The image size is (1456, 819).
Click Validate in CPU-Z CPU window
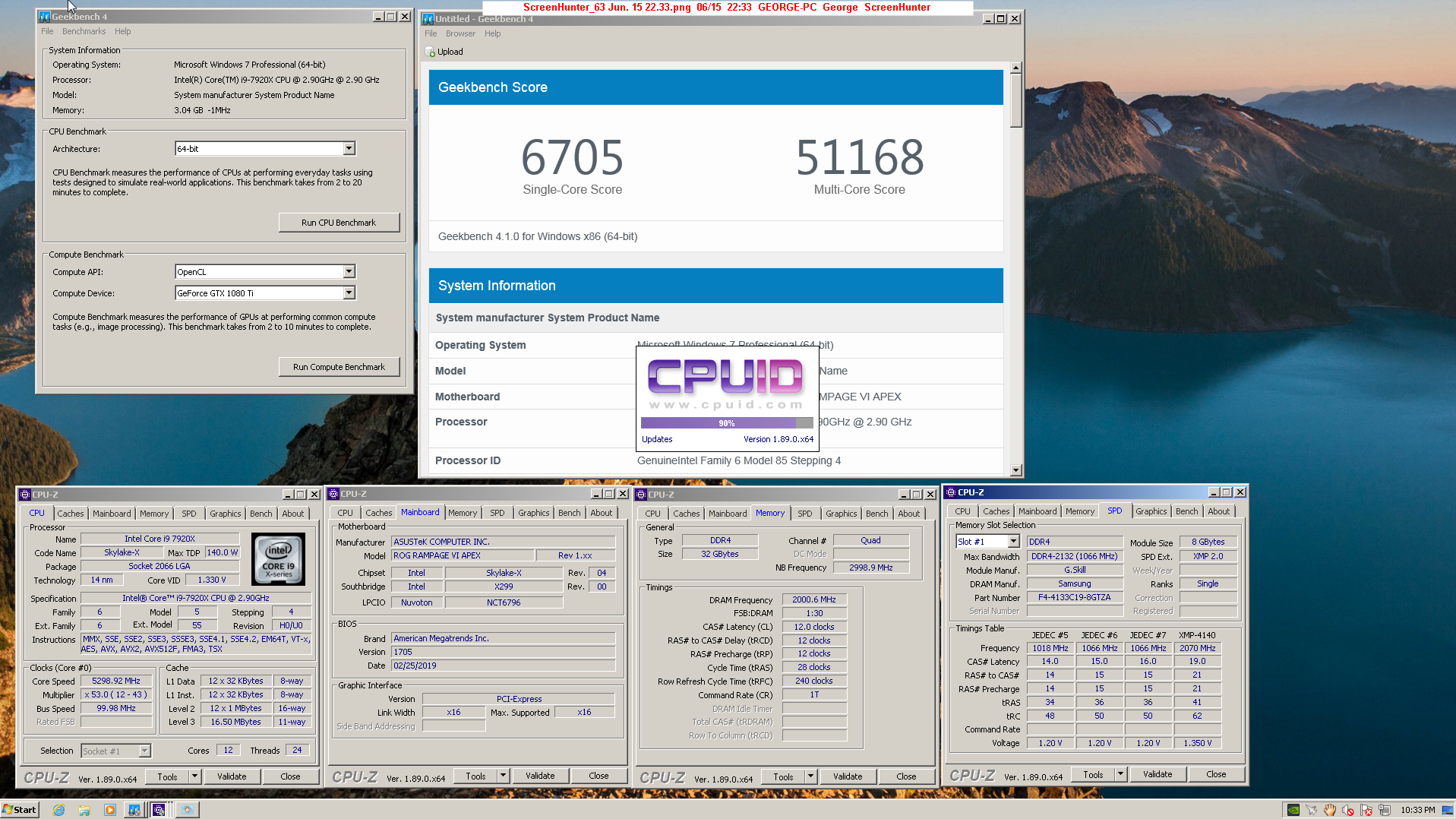click(232, 776)
